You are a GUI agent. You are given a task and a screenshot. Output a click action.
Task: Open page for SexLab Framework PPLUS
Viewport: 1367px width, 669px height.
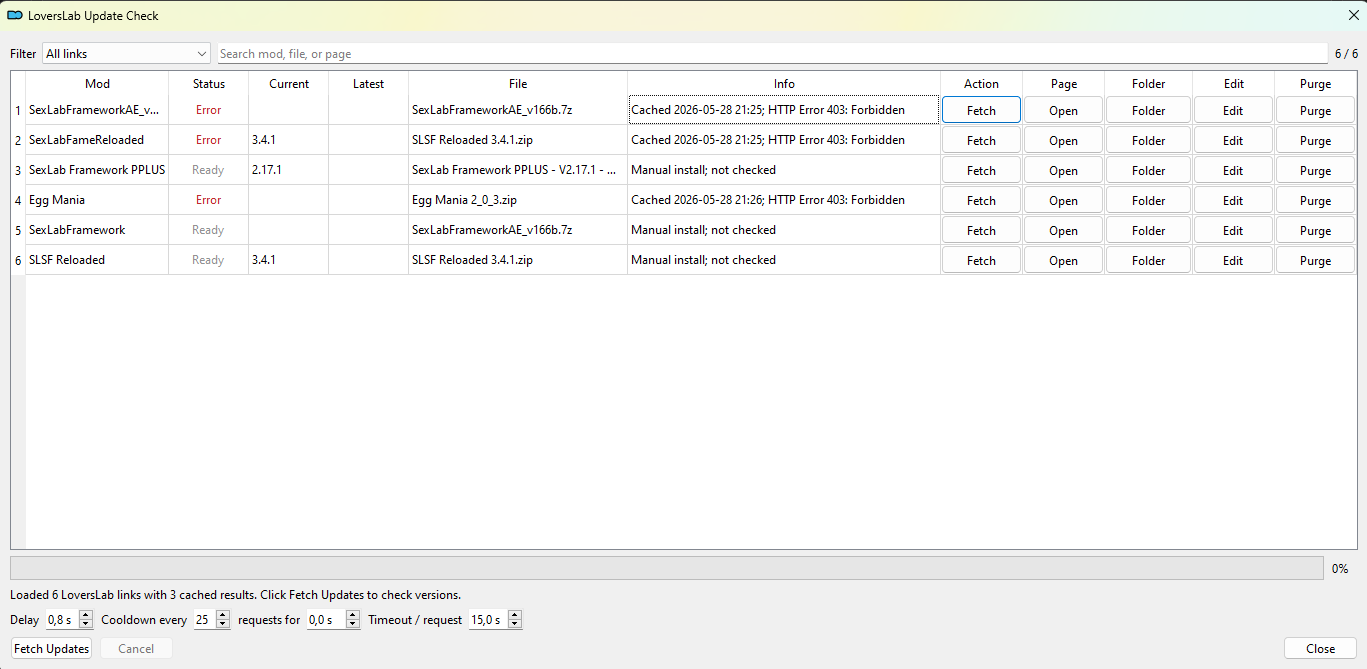[1063, 170]
